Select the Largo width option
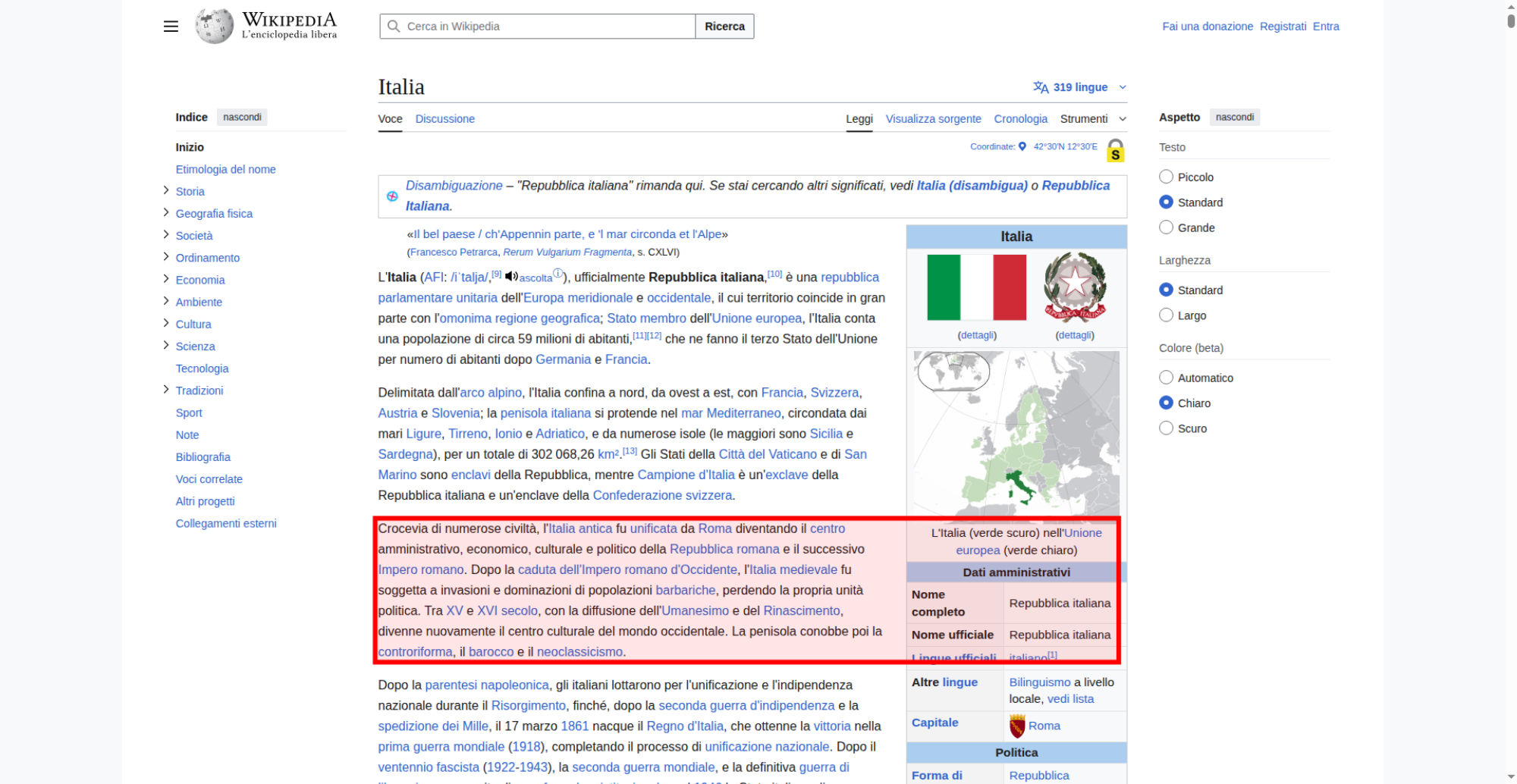 [x=1167, y=315]
